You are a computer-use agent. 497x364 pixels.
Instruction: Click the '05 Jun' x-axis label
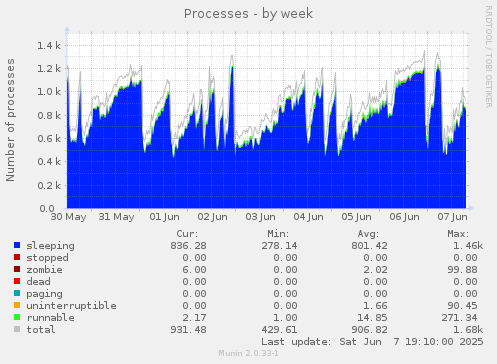tap(356, 217)
